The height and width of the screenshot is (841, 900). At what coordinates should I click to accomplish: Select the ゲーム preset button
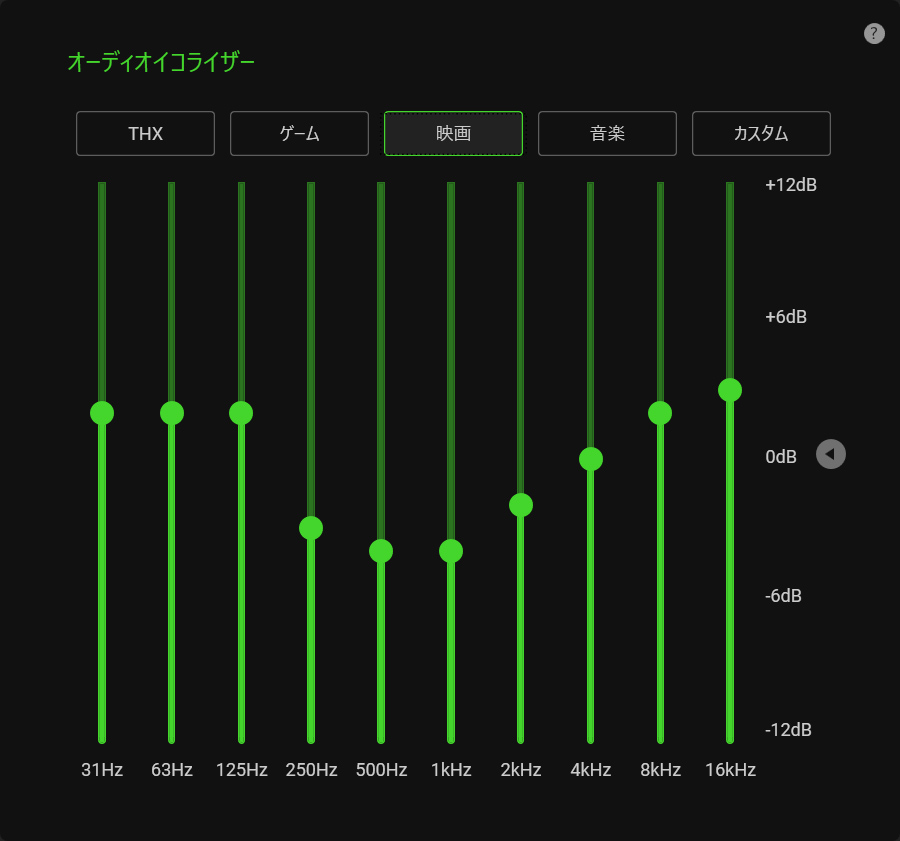pos(299,134)
